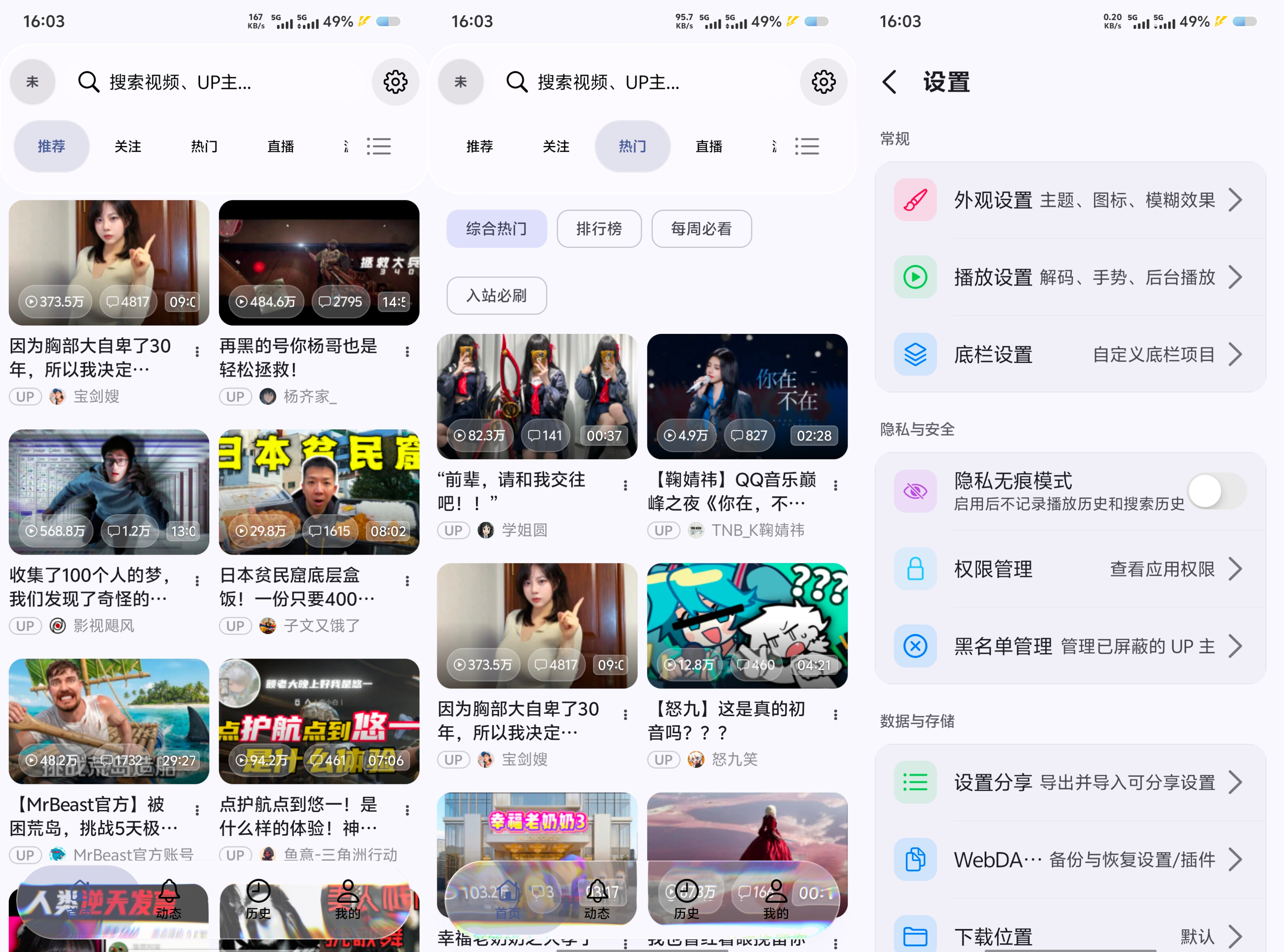The height and width of the screenshot is (952, 1284).
Task: Expand 设置分享 with its chevron
Action: (x=1236, y=782)
